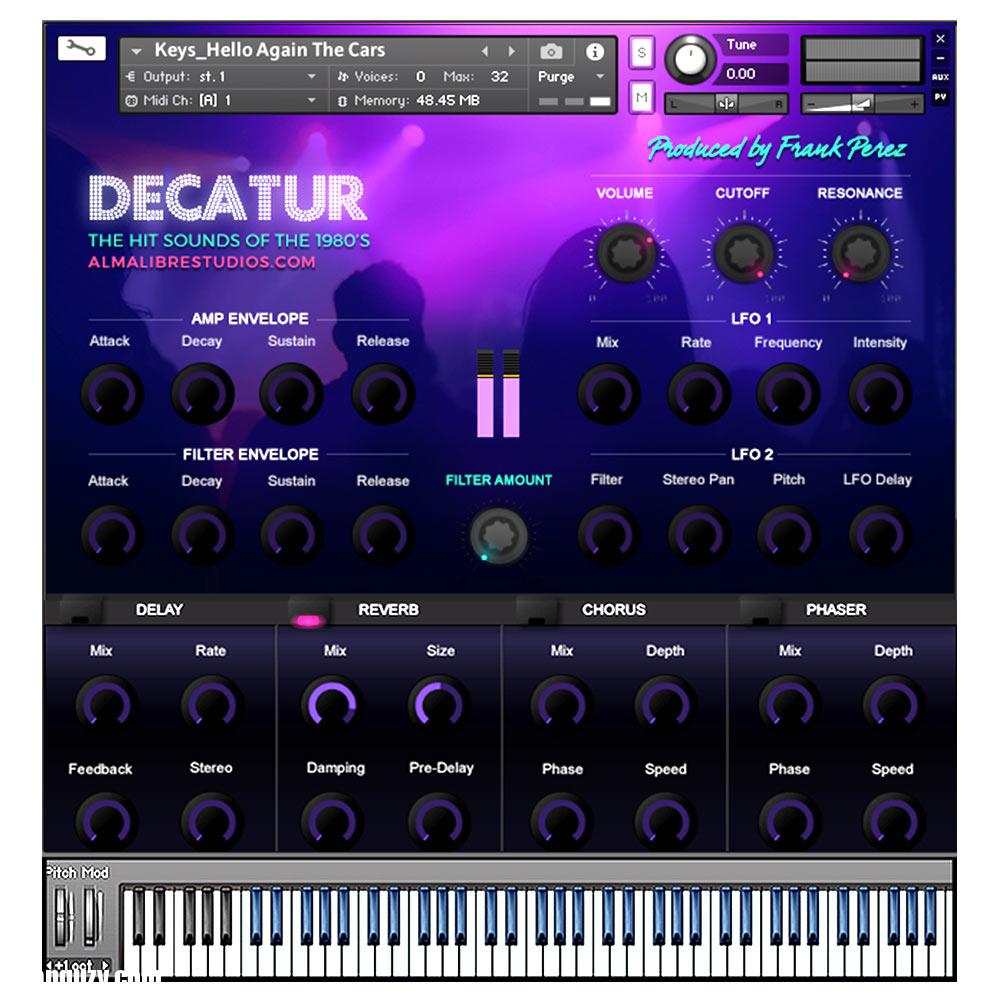
Task: Click the Phaser Speed knob
Action: click(893, 821)
